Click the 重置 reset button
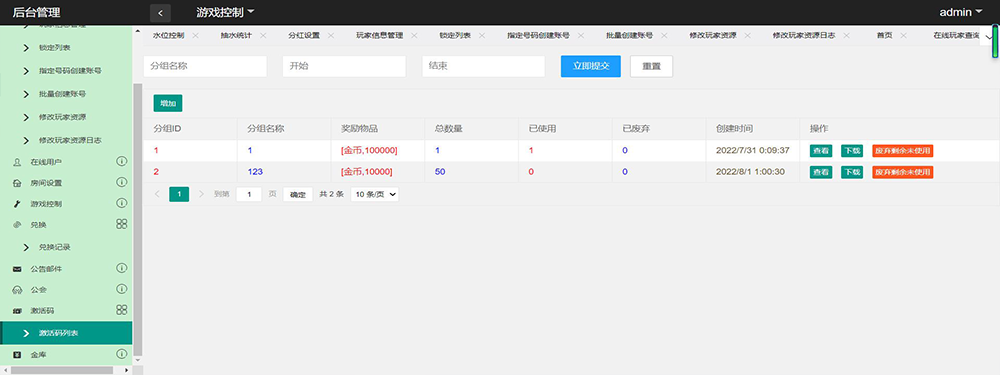 coord(651,66)
